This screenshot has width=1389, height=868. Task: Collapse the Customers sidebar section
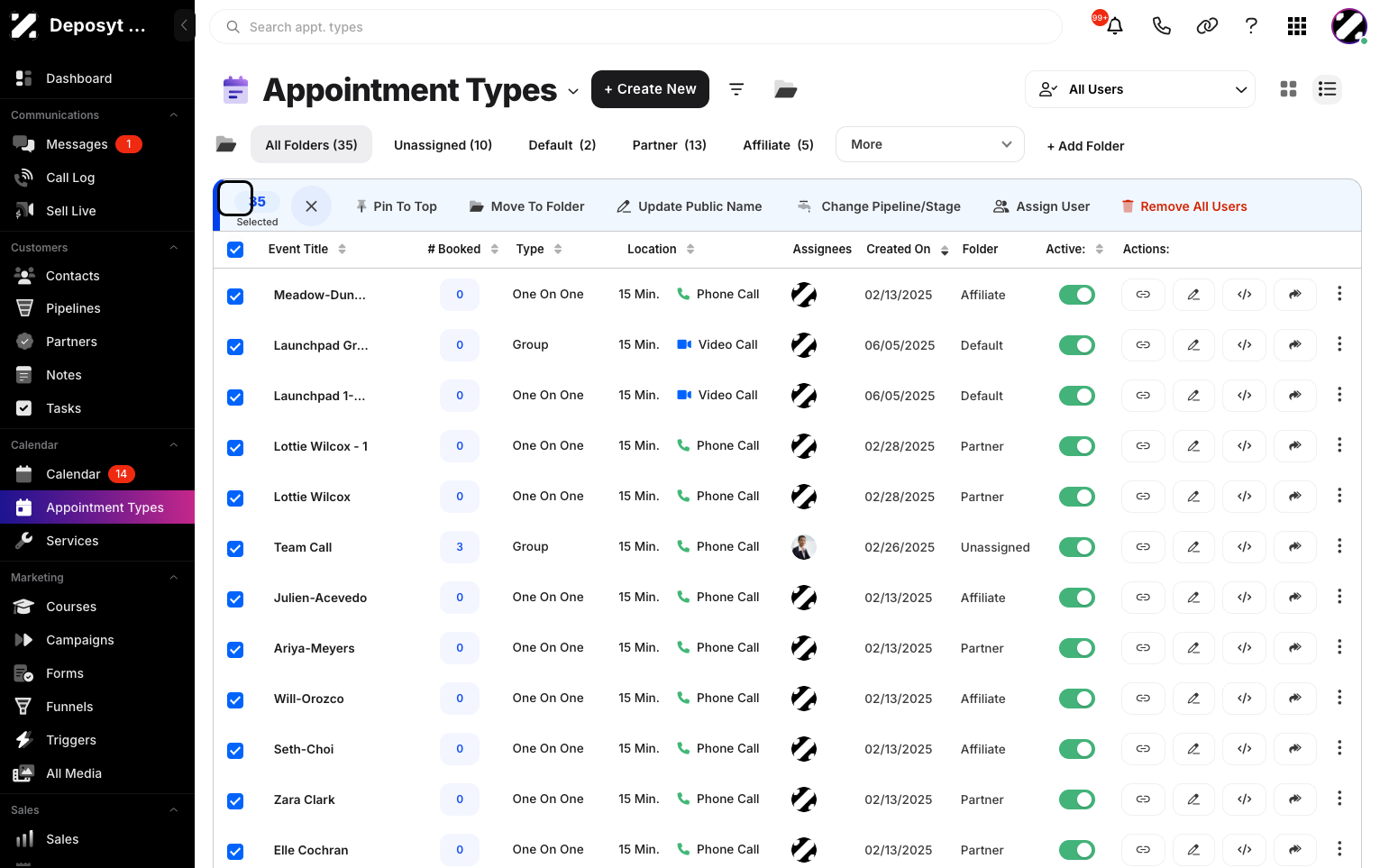click(x=174, y=248)
